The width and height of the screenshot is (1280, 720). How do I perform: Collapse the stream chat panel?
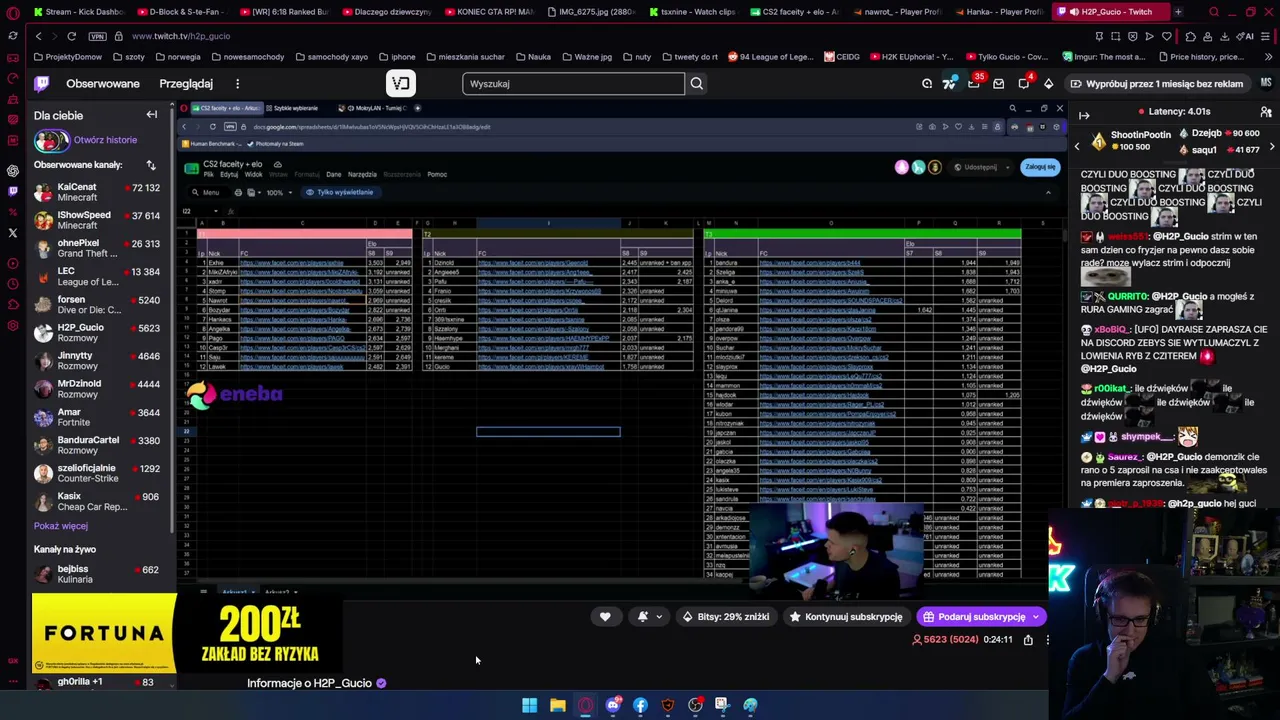1084,115
